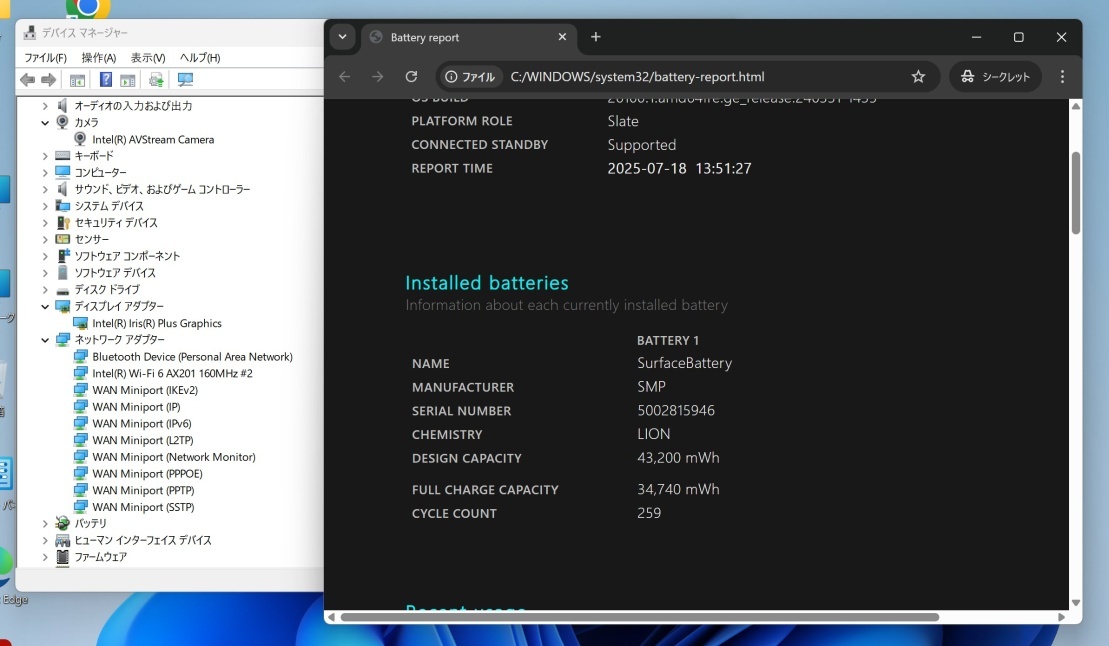Image resolution: width=1109 pixels, height=646 pixels.
Task: Select ヒューマン インターフェイス デバイス category
Action: tap(143, 541)
